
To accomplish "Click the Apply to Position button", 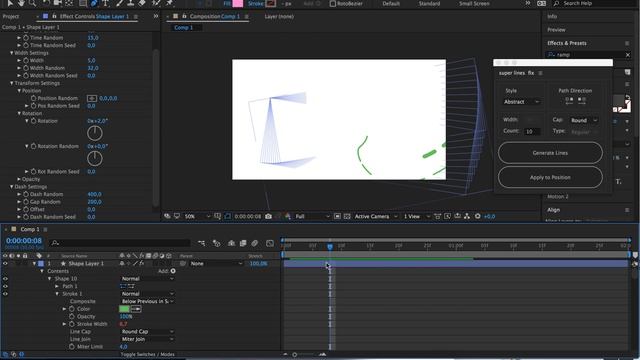I will tap(550, 178).
